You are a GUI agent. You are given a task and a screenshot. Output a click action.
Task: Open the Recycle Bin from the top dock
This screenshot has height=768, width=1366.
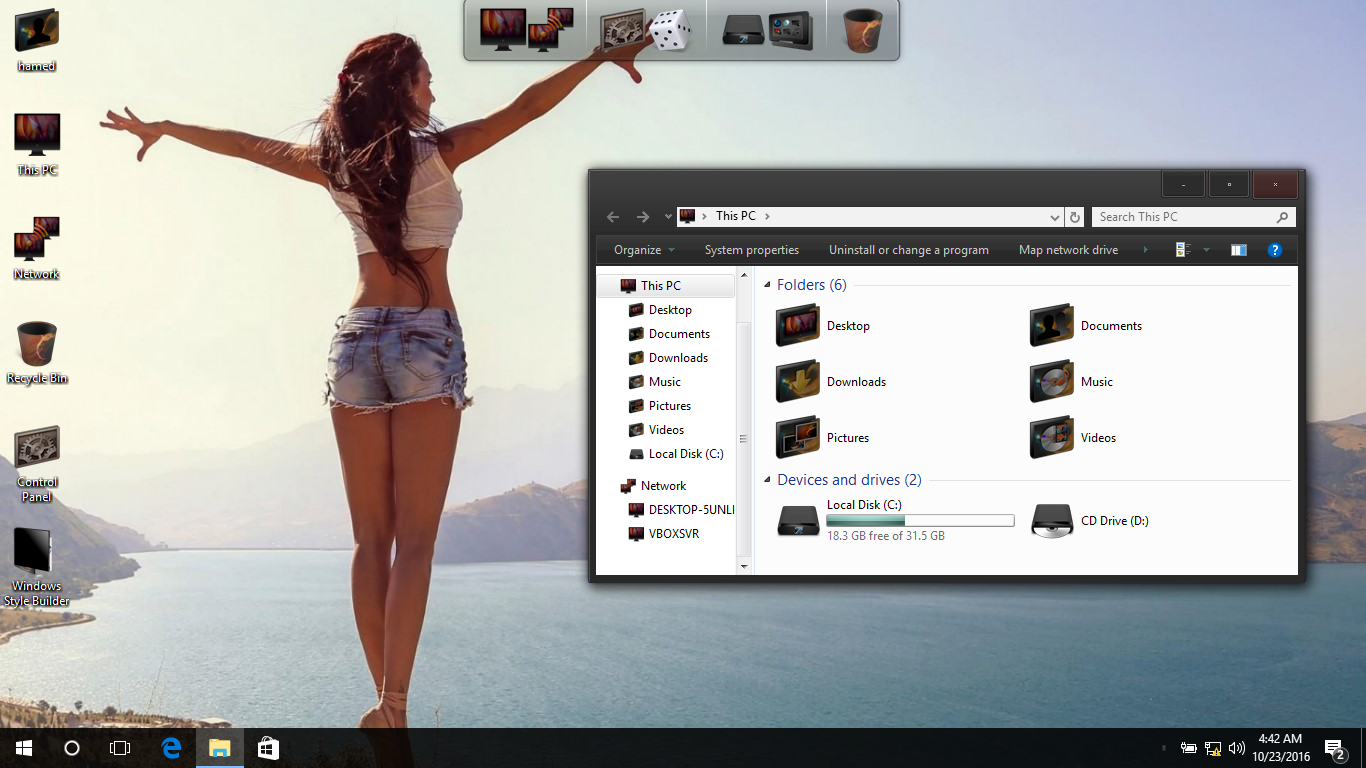pos(862,30)
